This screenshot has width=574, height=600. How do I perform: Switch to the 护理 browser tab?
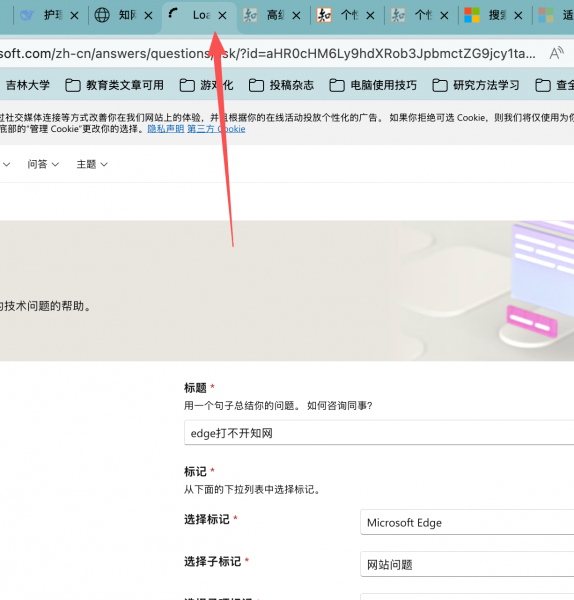tap(48, 15)
